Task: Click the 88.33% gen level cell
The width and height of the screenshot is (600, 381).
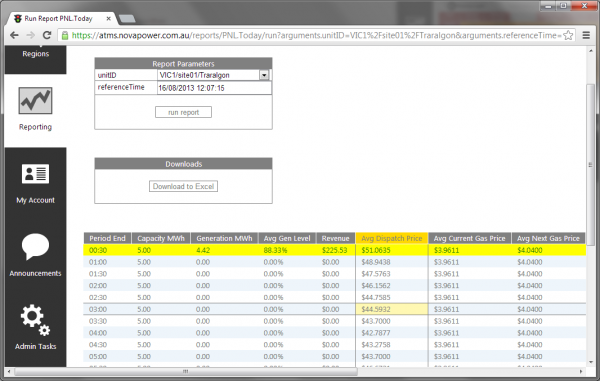Action: tap(275, 250)
